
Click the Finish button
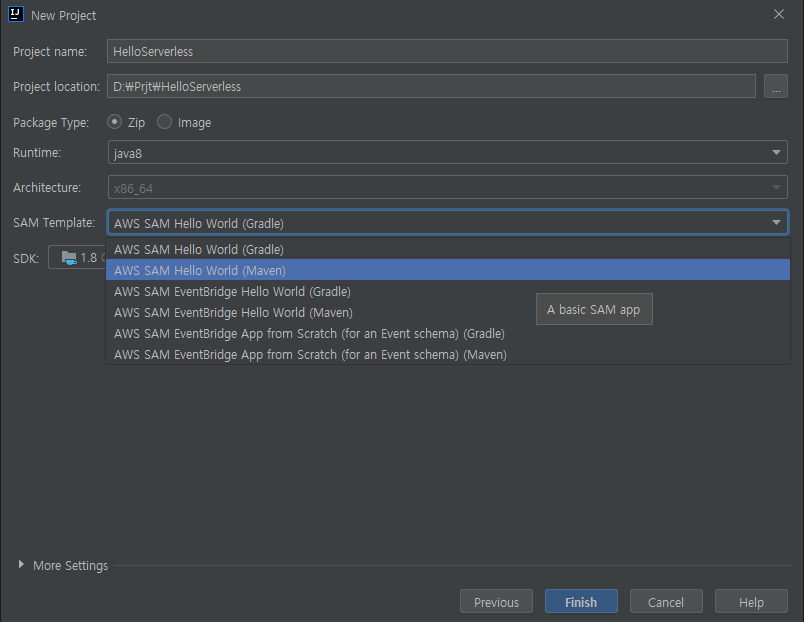(581, 601)
